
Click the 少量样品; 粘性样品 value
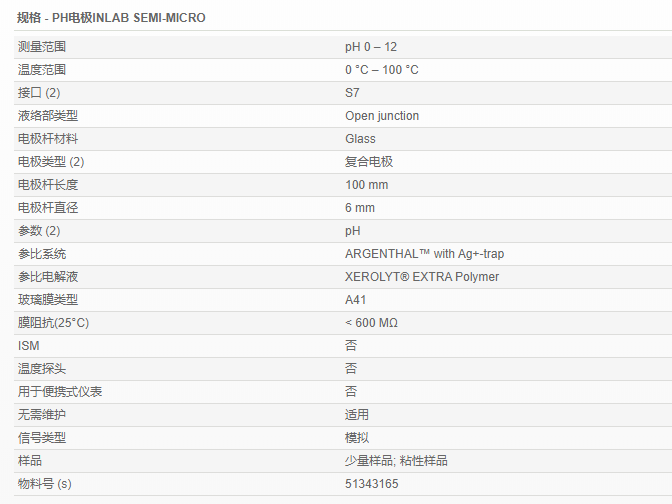coord(396,461)
